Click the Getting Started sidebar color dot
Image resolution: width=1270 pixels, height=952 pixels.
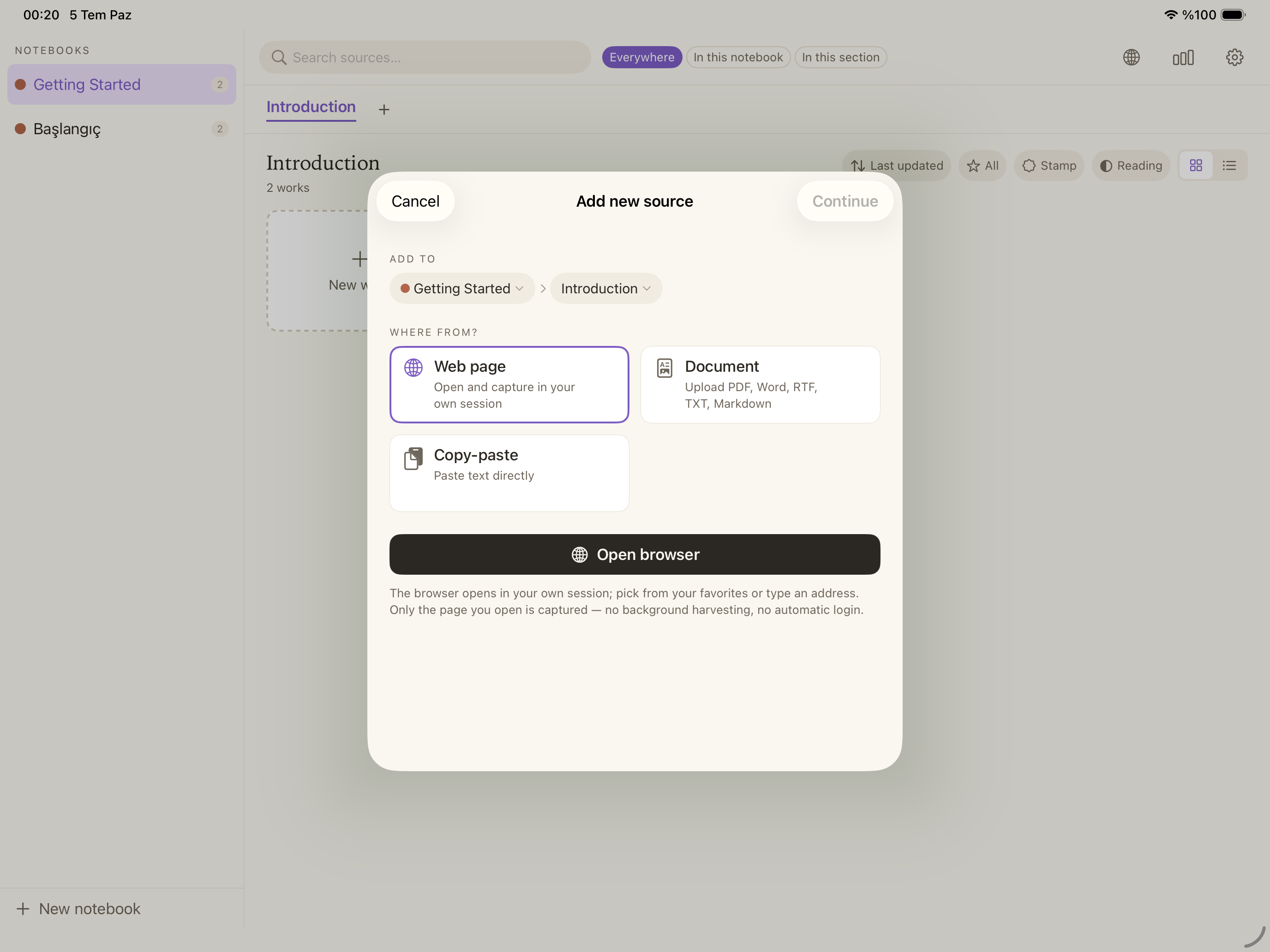coord(20,84)
